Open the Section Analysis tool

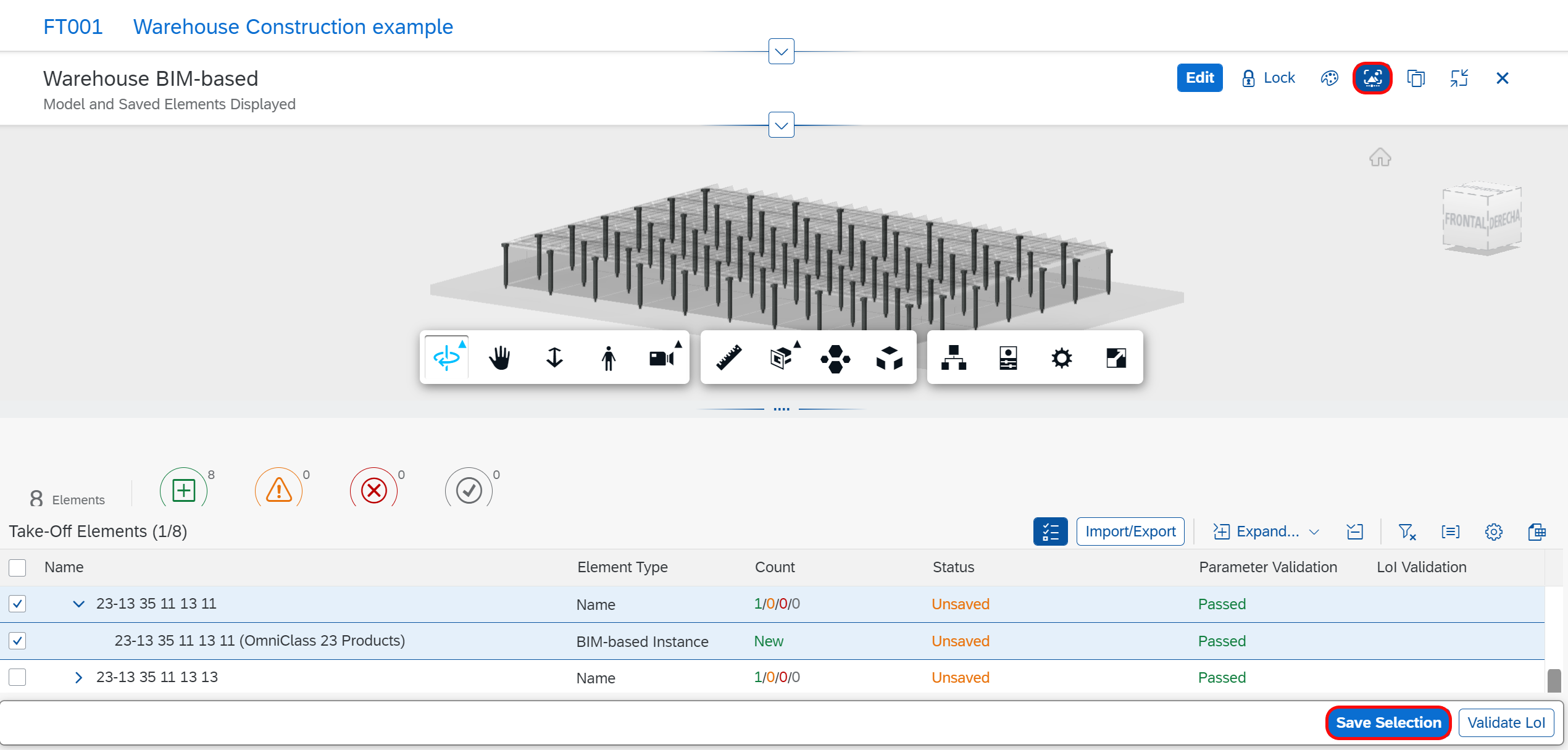tap(783, 357)
